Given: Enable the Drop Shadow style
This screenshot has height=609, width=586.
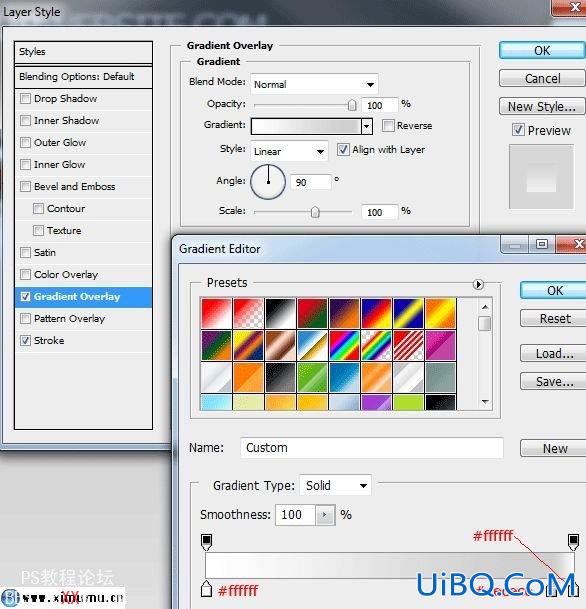Looking at the screenshot, I should click(x=25, y=99).
